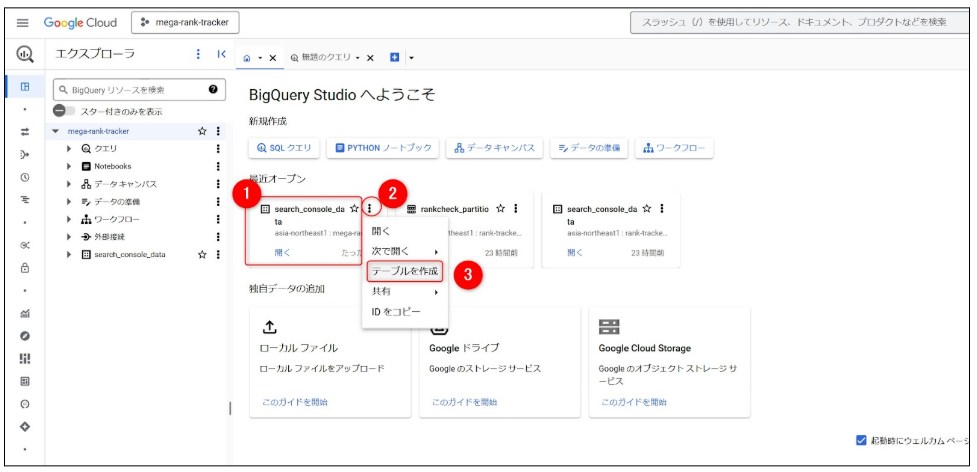Screen dimensions: 977x472
Task: Open more actions for Notebooks node
Action: point(218,166)
